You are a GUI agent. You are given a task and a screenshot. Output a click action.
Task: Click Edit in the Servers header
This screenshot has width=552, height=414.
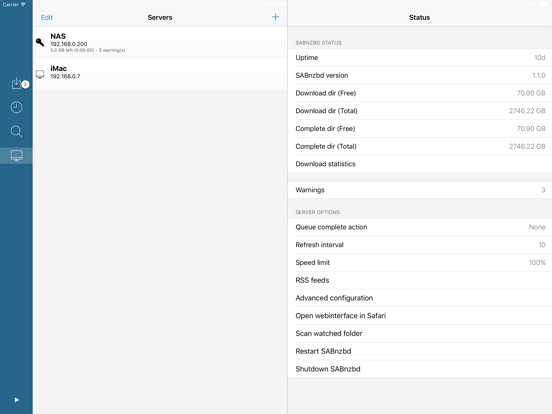(46, 17)
